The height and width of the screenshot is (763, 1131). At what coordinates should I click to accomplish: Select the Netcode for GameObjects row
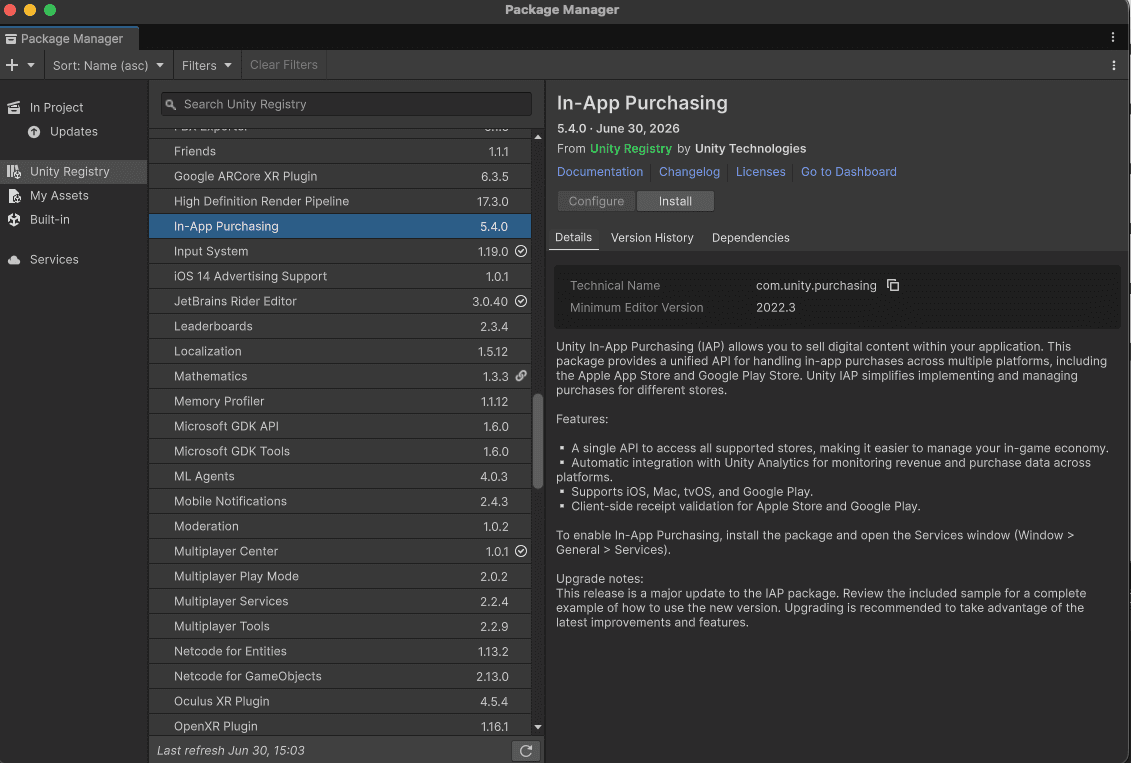[340, 676]
